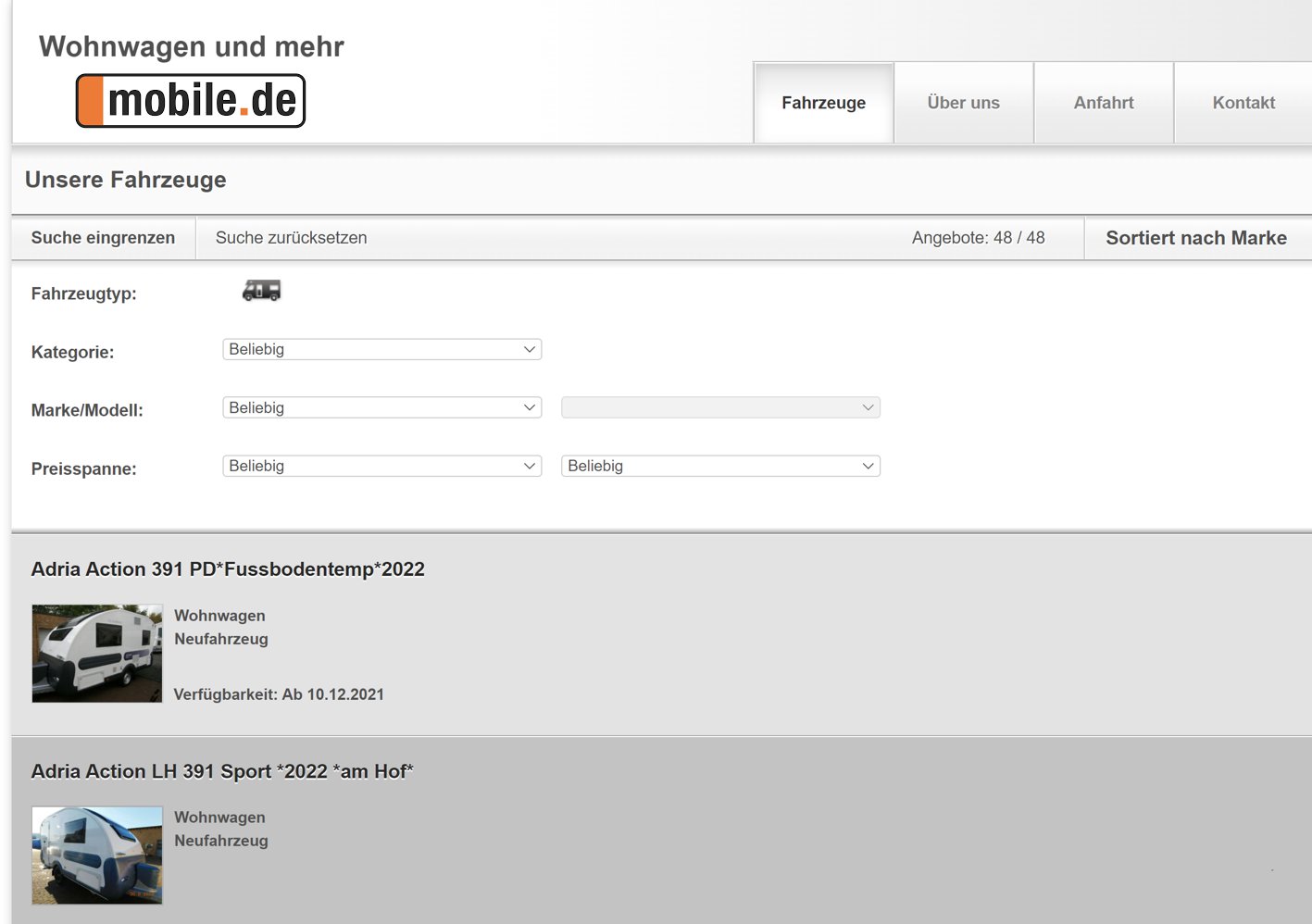Open listing Adria Action LH 391 Sport

[222, 771]
